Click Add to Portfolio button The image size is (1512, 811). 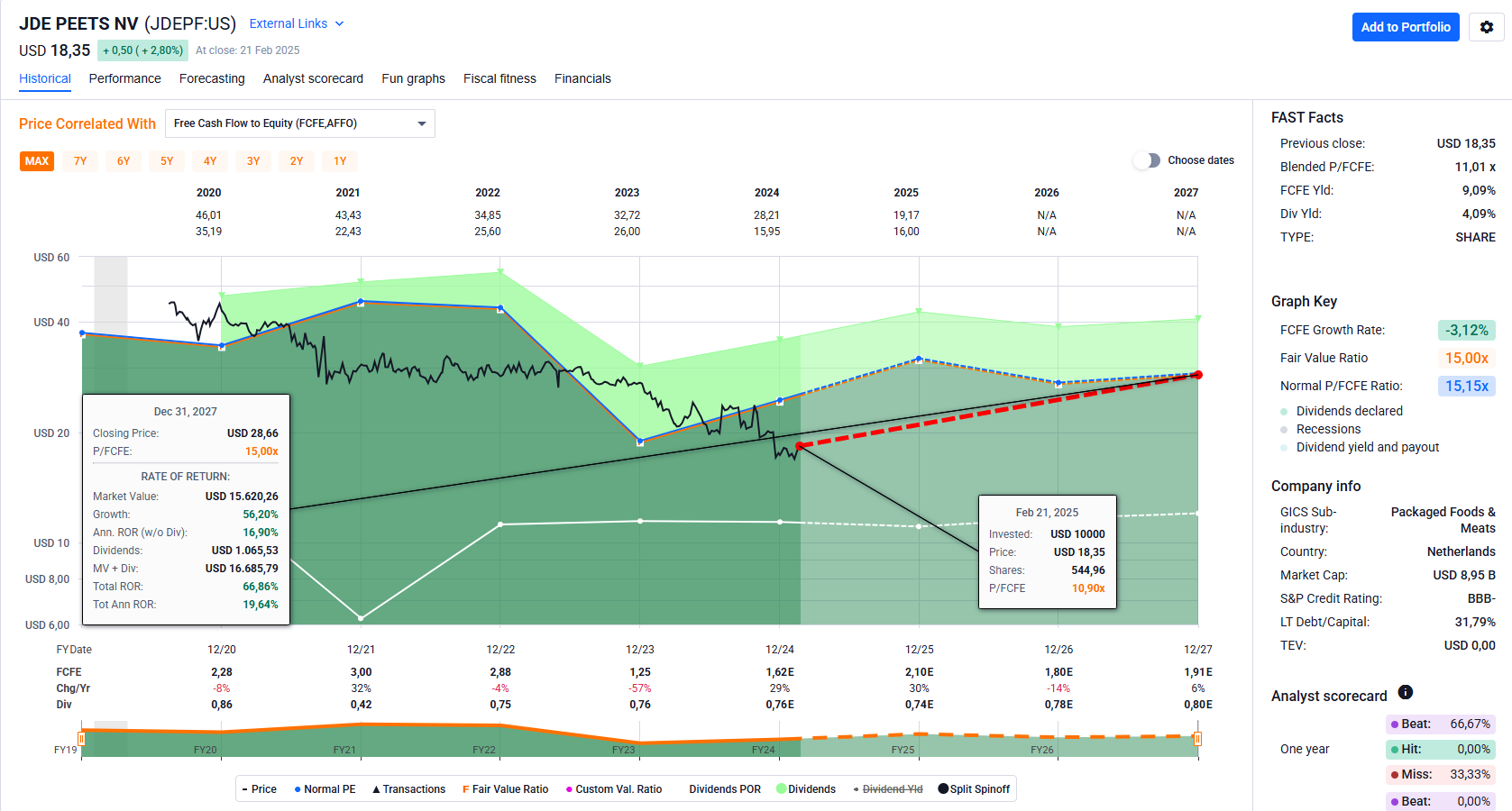[1405, 27]
